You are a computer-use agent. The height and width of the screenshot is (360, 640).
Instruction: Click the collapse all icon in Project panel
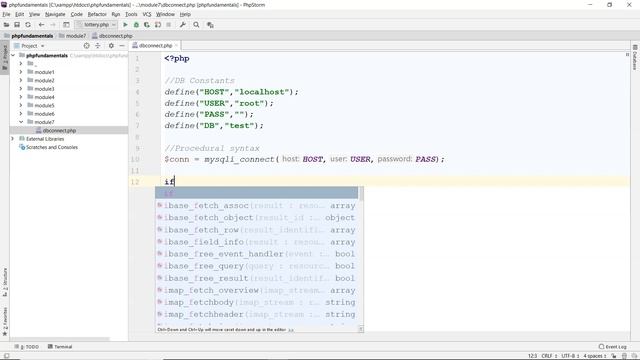98,46
